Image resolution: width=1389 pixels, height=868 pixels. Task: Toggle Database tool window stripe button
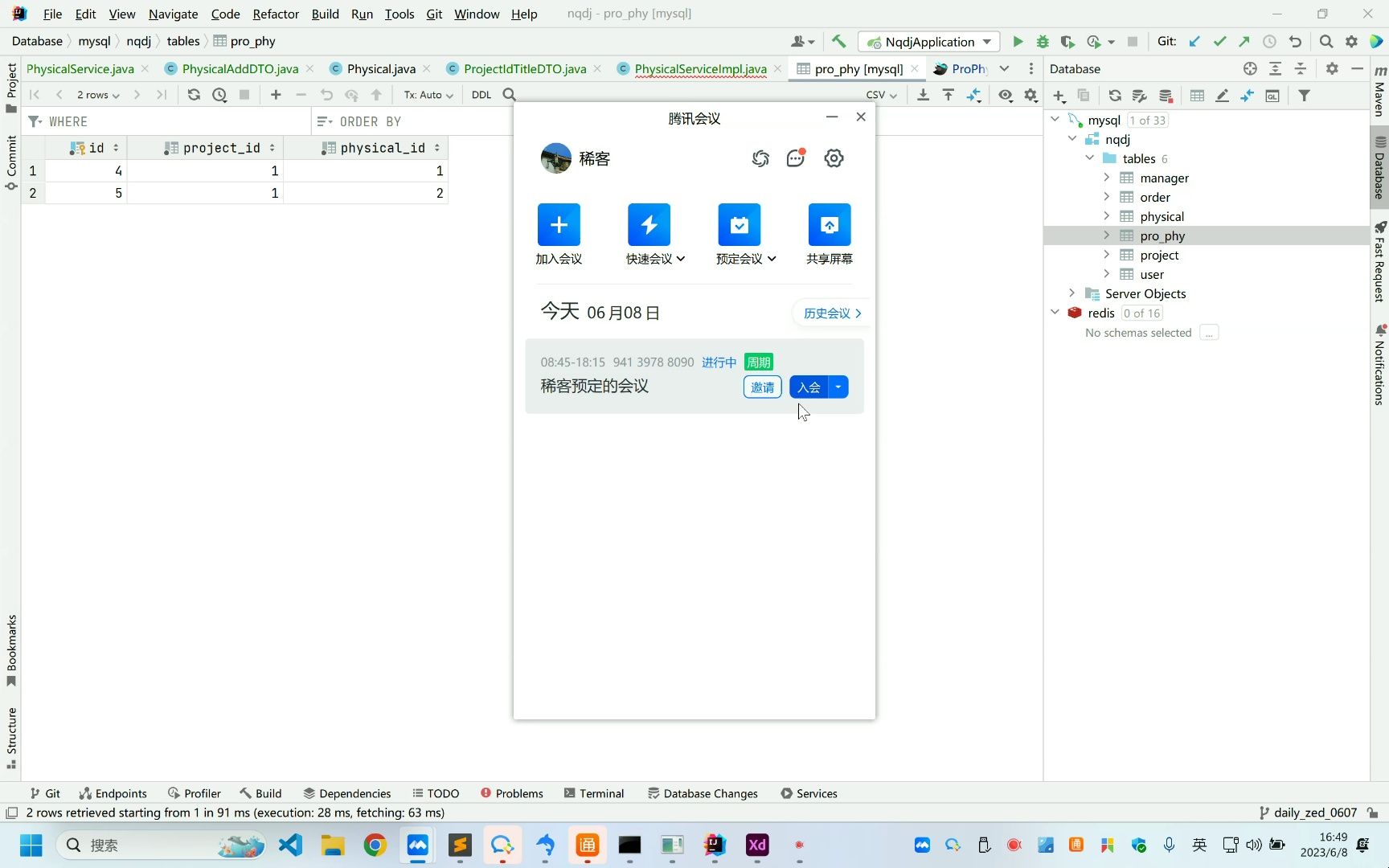[1379, 168]
